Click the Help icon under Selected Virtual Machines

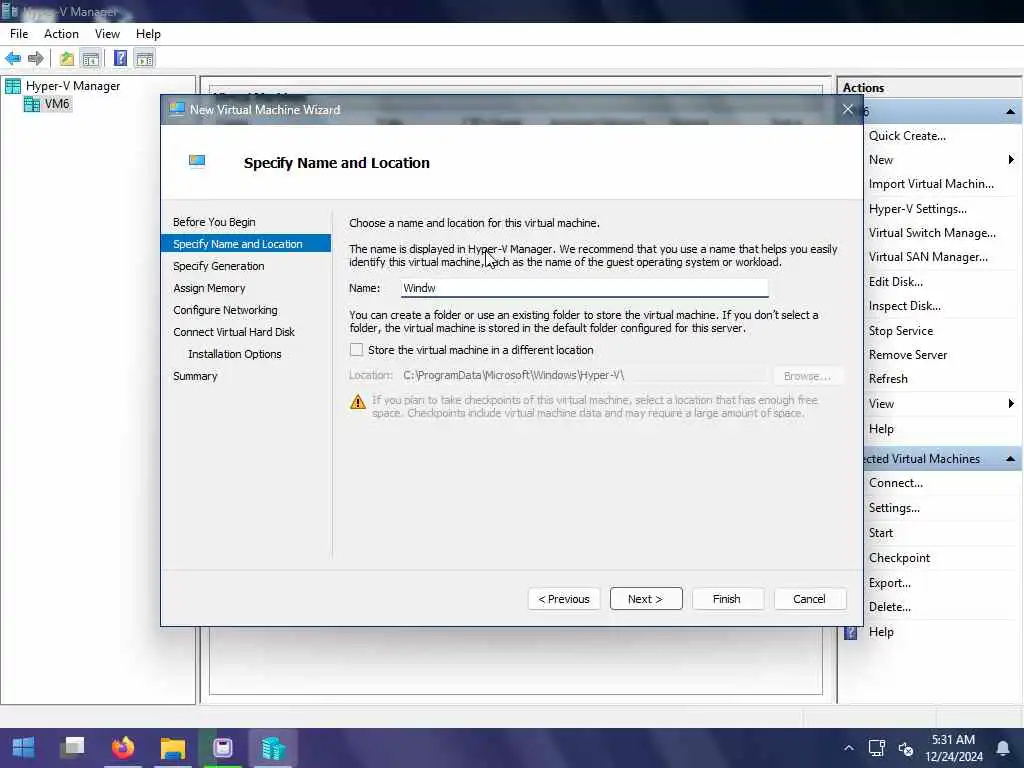click(x=850, y=632)
